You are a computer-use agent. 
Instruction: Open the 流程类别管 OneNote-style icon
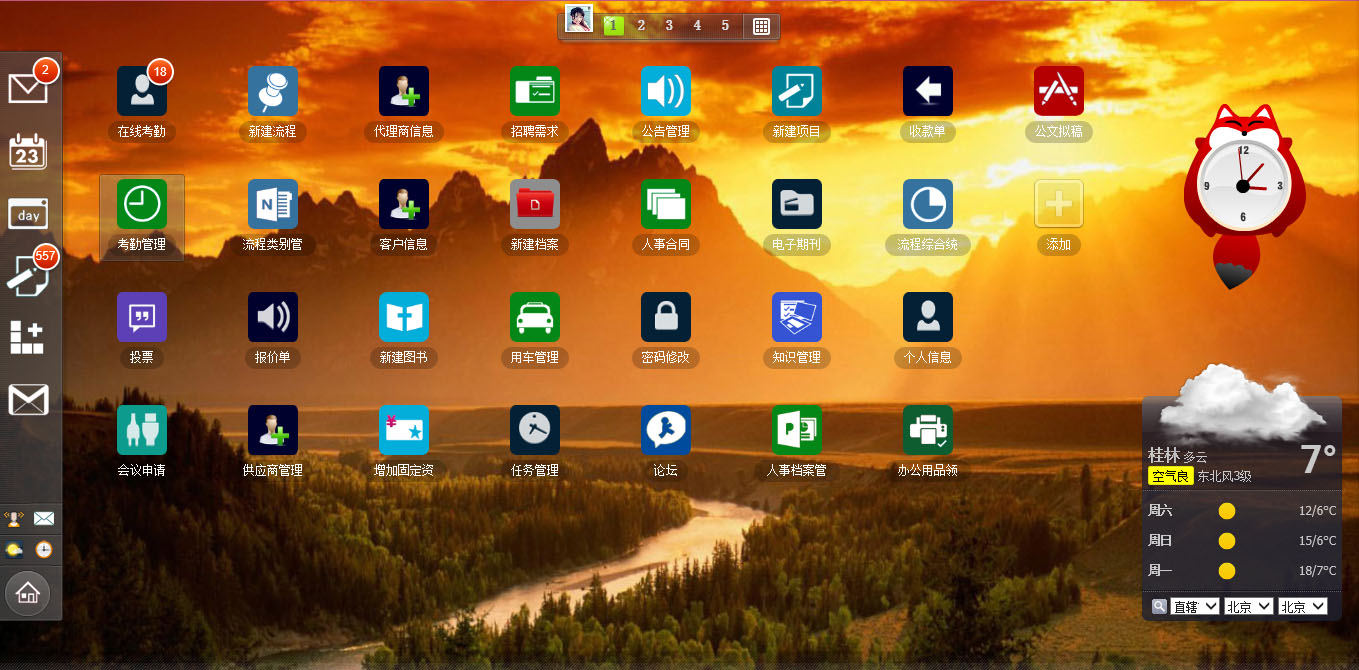coord(273,204)
